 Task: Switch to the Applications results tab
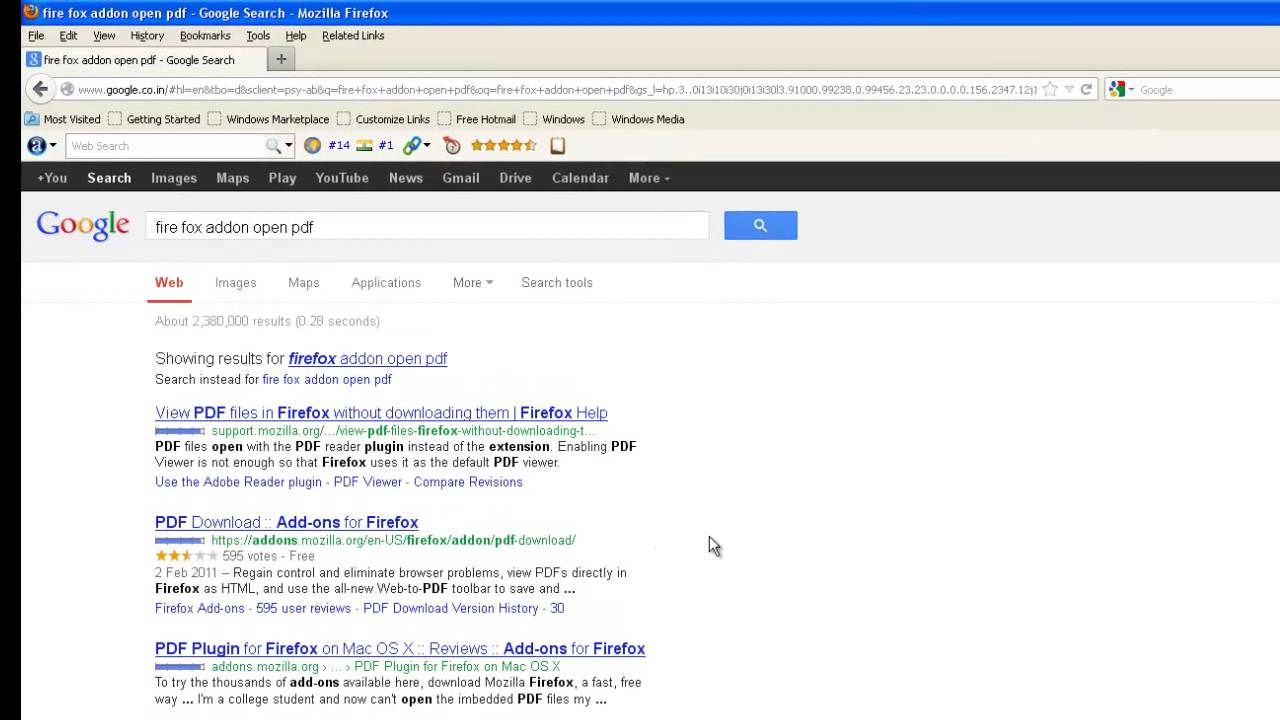tap(386, 283)
